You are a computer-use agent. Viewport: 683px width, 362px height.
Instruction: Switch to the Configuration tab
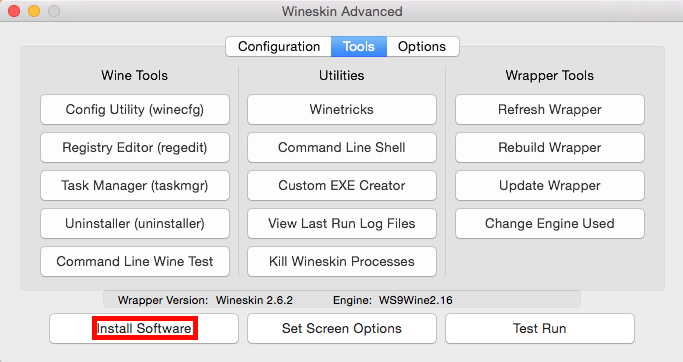278,47
